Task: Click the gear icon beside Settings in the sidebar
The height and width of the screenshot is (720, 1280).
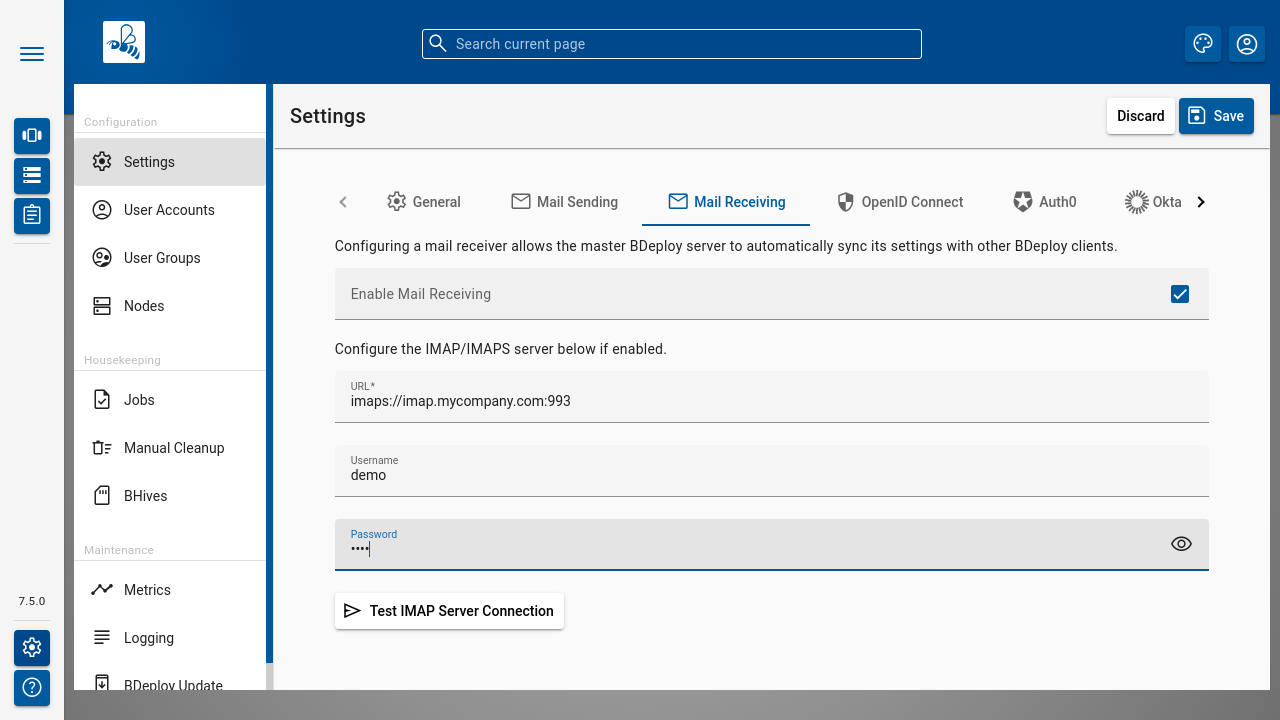Action: 102,162
